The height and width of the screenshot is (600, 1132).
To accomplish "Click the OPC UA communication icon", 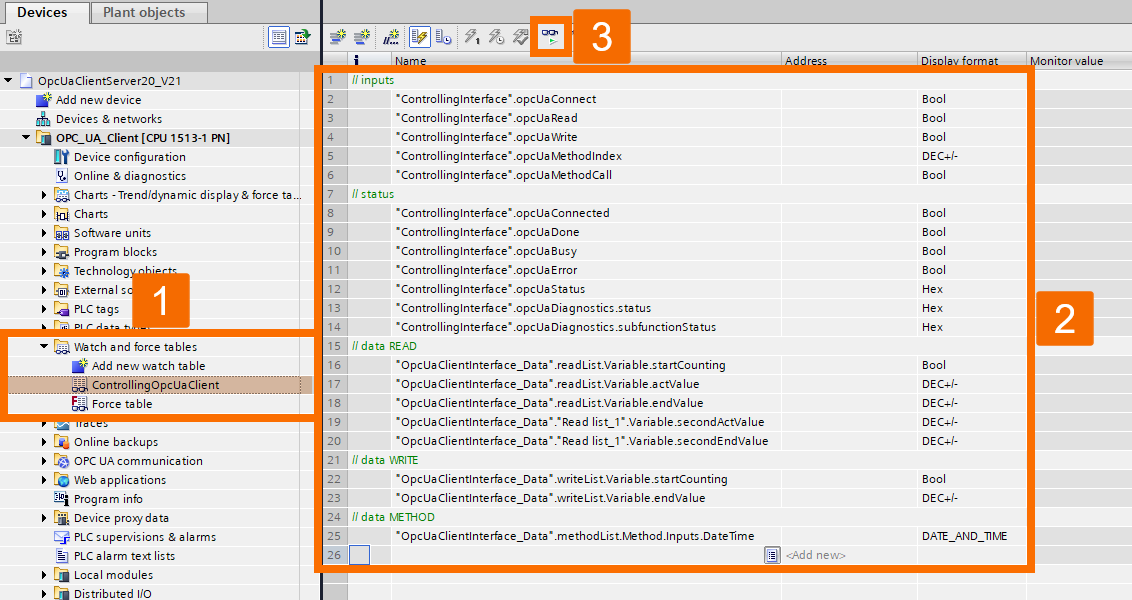I will click(x=62, y=461).
